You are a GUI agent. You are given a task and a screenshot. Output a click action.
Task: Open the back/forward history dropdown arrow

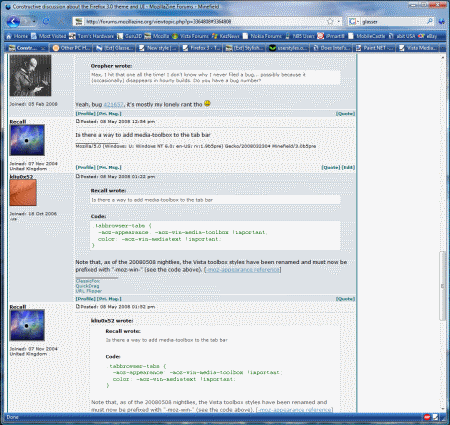(34, 22)
